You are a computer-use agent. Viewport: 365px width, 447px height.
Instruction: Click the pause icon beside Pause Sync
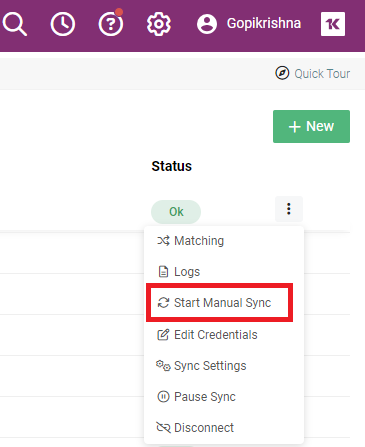tap(163, 397)
